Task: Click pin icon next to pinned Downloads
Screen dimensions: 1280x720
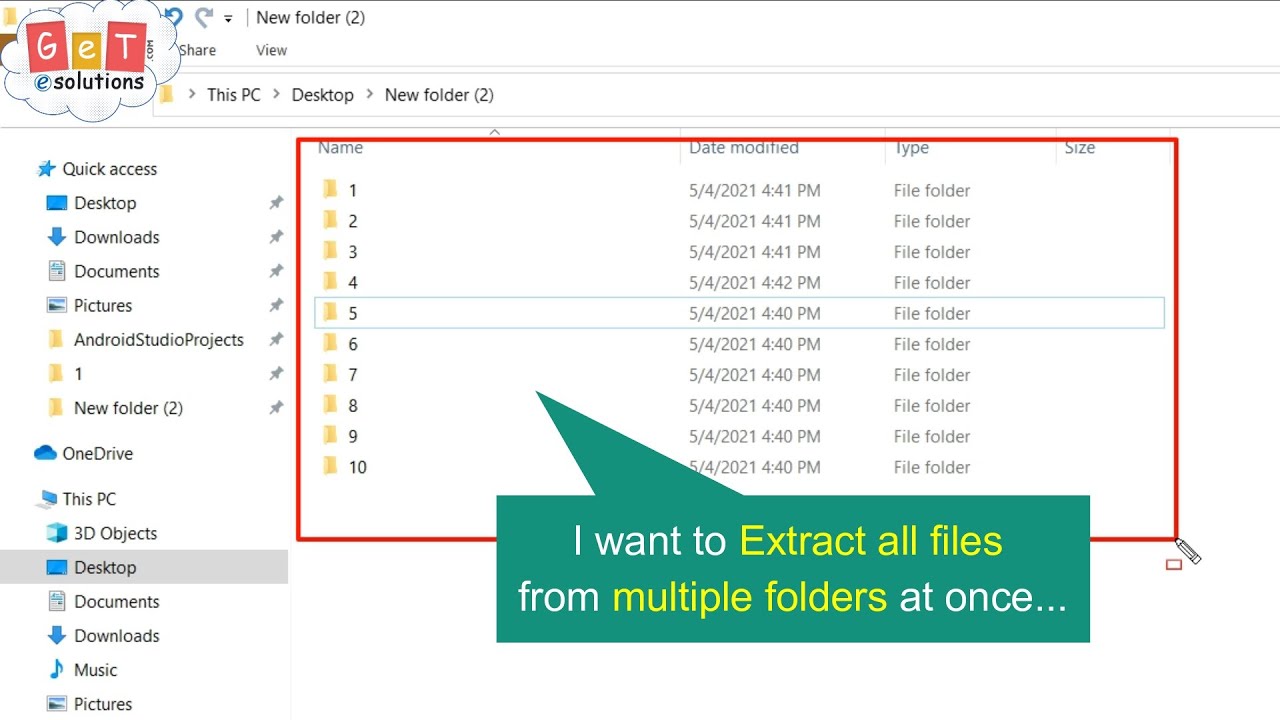Action: 276,237
